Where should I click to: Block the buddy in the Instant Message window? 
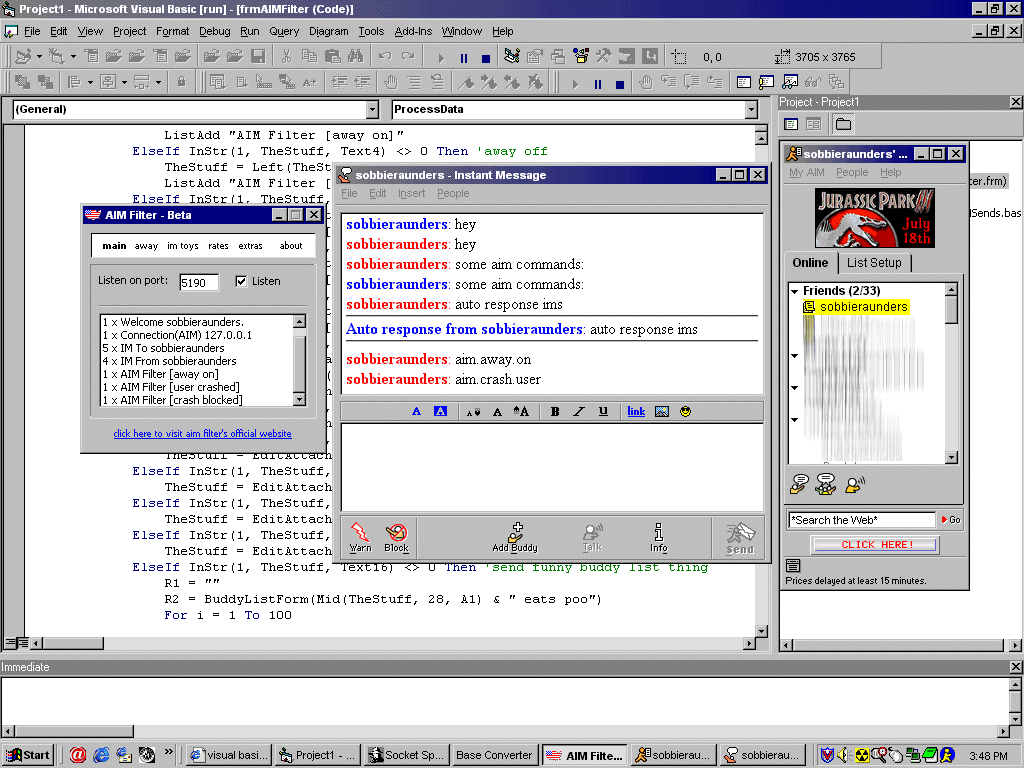(396, 537)
